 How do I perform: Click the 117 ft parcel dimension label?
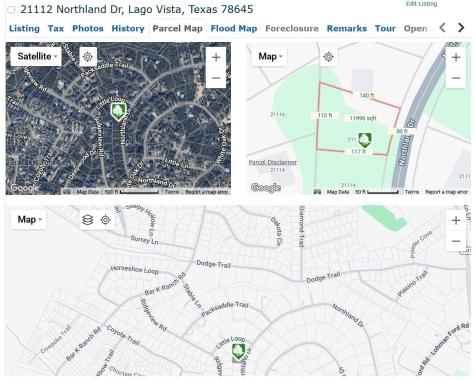[358, 152]
